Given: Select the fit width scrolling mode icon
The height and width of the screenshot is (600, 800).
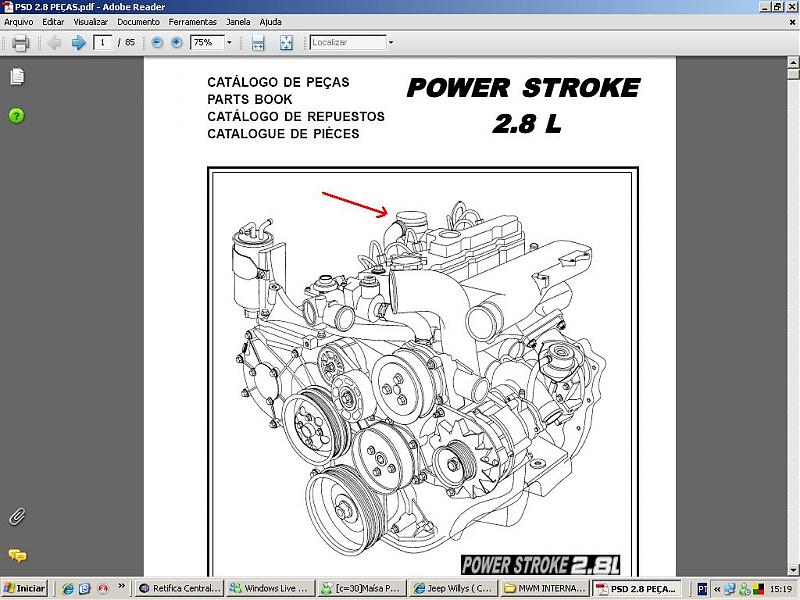Looking at the screenshot, I should 258,43.
